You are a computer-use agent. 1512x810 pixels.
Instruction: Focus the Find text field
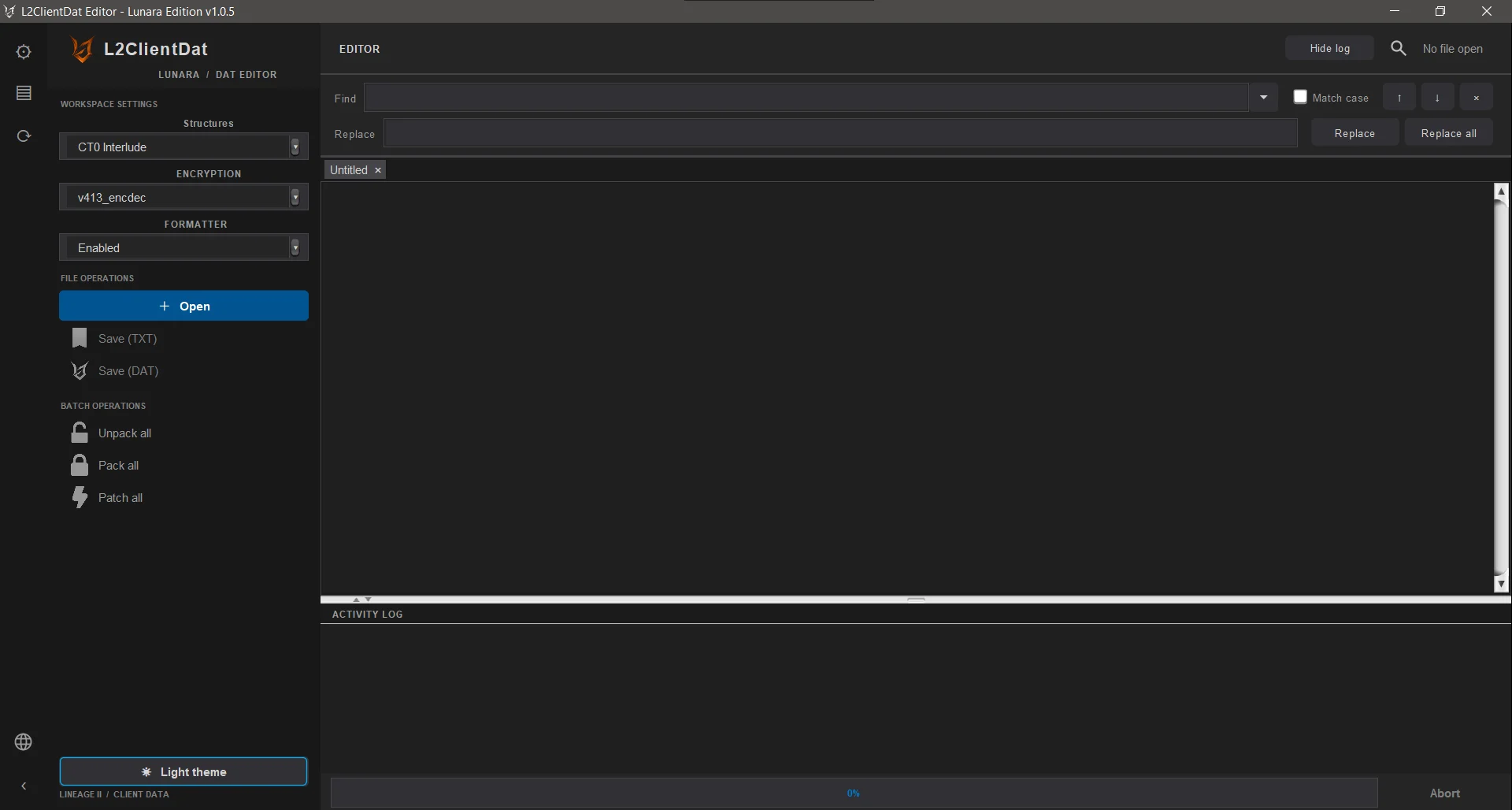tap(806, 98)
